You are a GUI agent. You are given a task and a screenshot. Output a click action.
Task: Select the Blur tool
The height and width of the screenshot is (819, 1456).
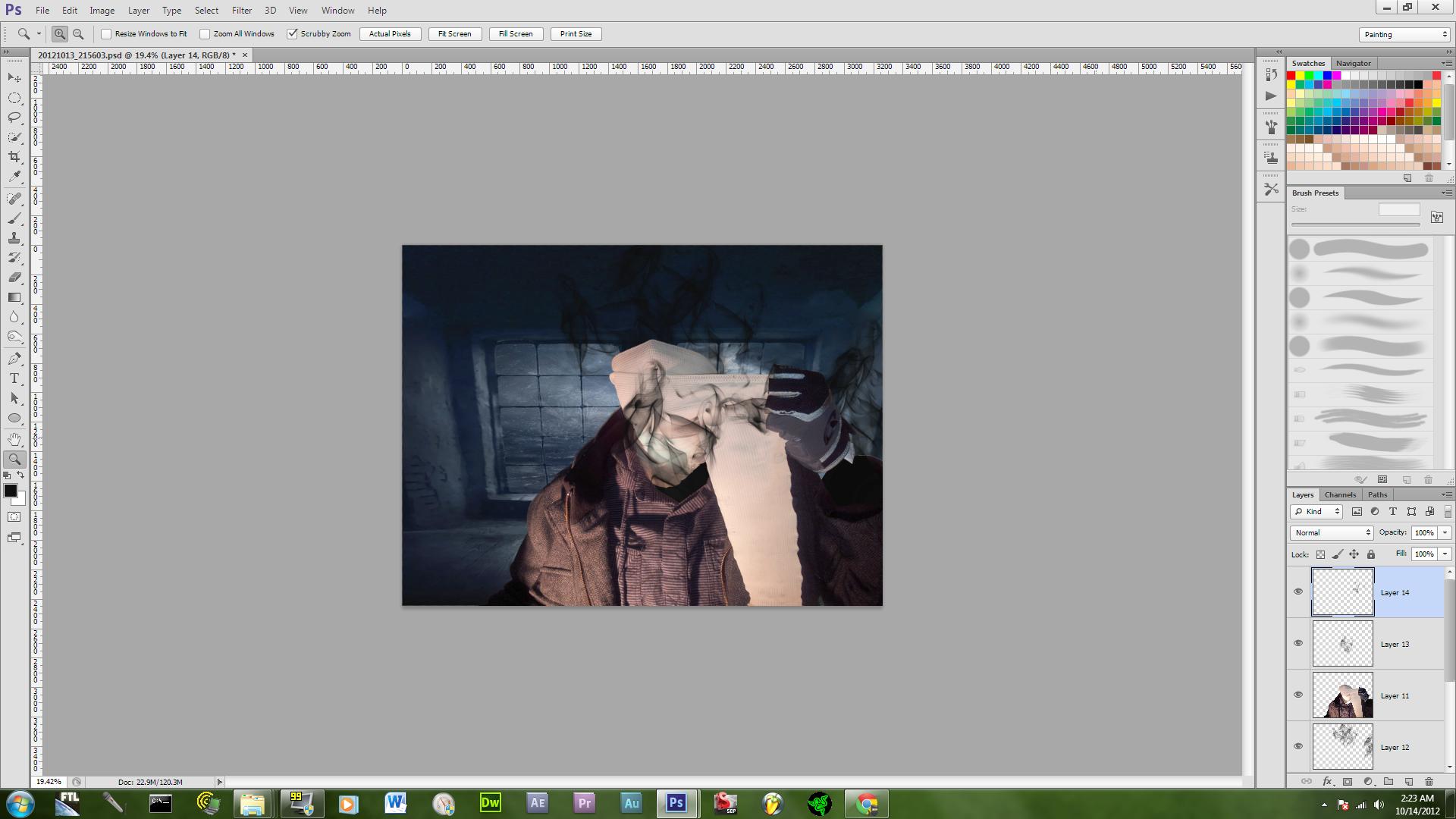coord(14,317)
